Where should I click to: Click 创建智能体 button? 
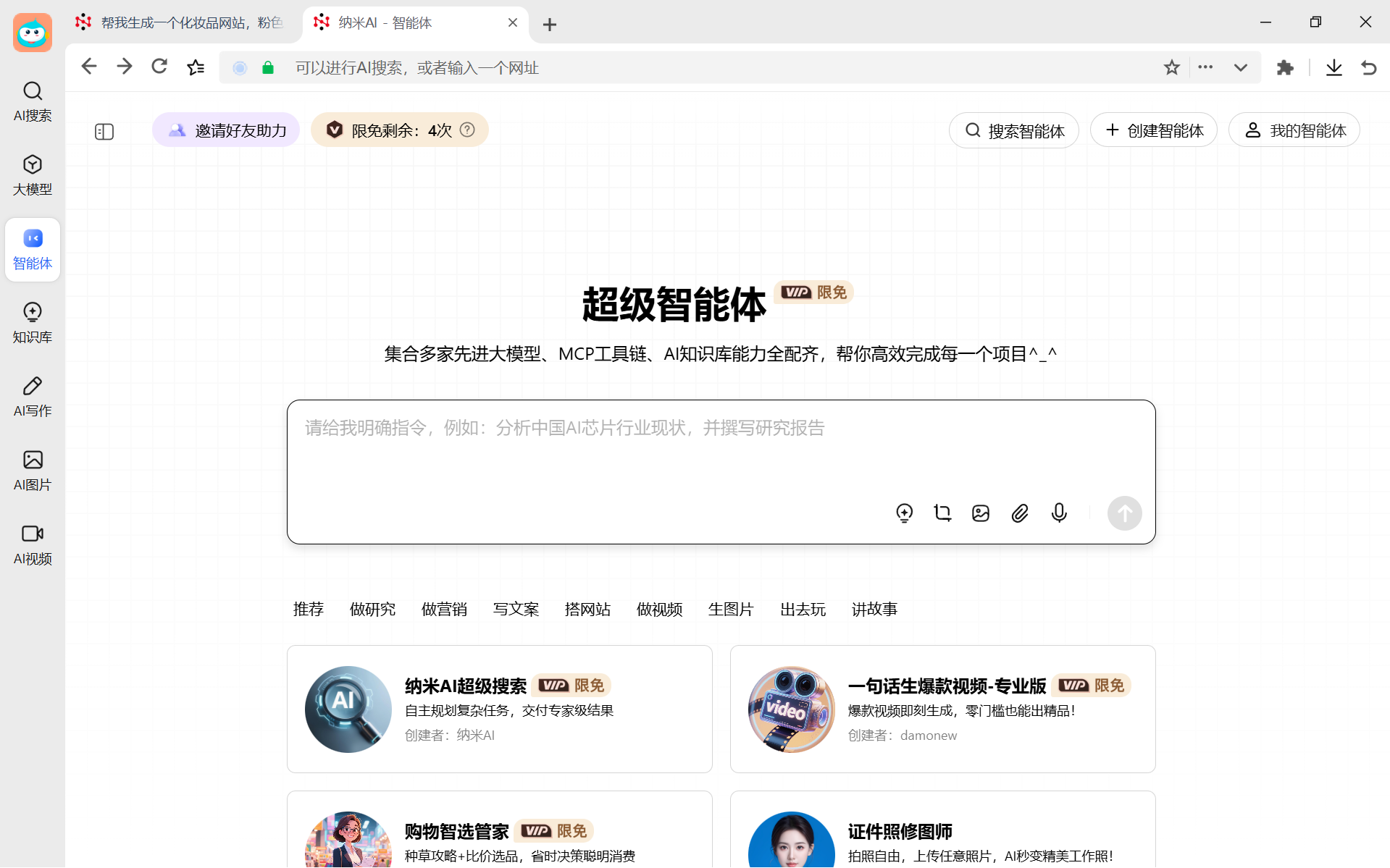[x=1153, y=130]
